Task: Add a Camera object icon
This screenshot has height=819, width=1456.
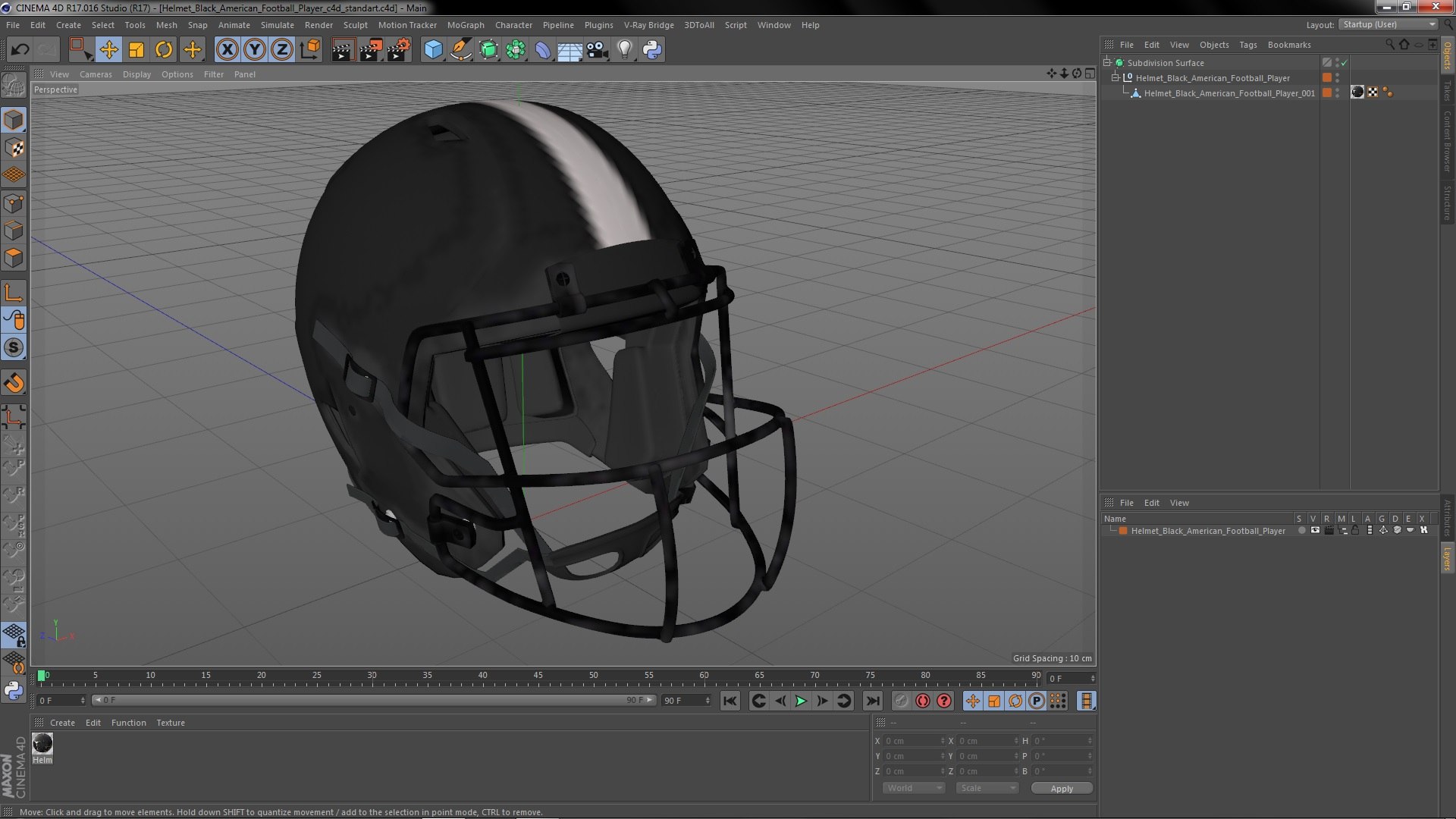Action: (x=597, y=50)
